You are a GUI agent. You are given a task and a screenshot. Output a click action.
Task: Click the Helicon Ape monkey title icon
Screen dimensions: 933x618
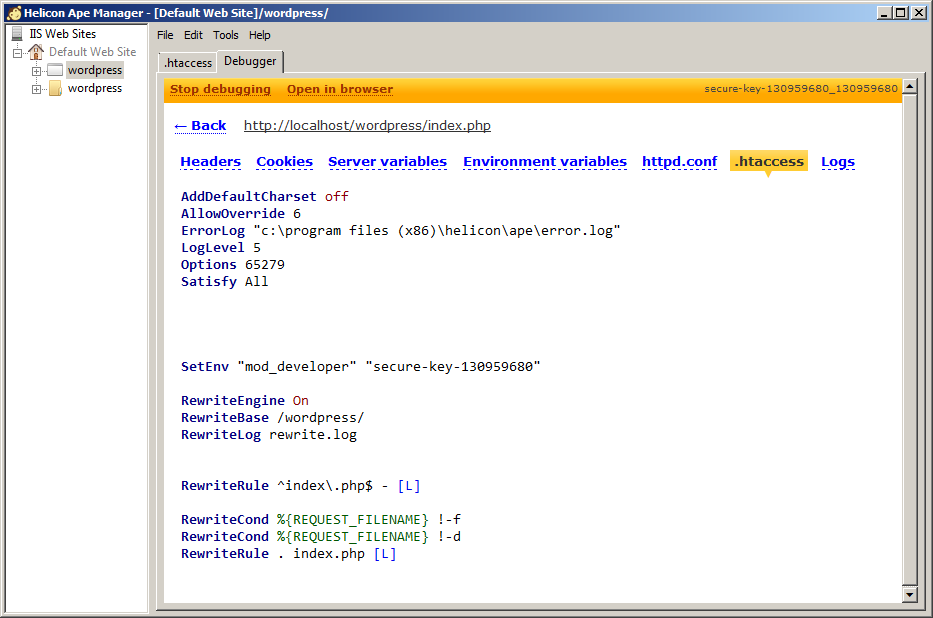coord(12,13)
